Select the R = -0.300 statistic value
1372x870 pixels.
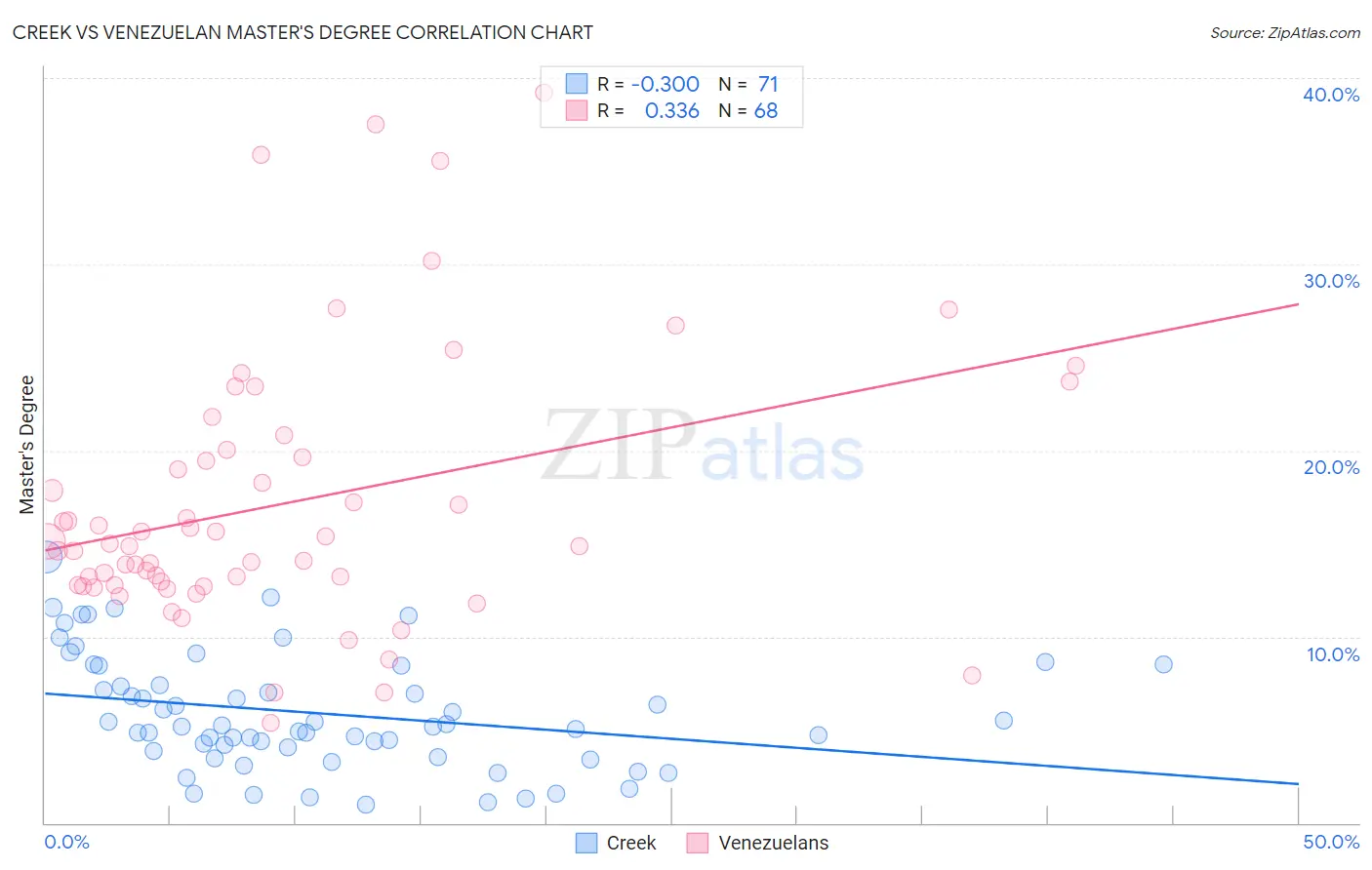coord(666,84)
